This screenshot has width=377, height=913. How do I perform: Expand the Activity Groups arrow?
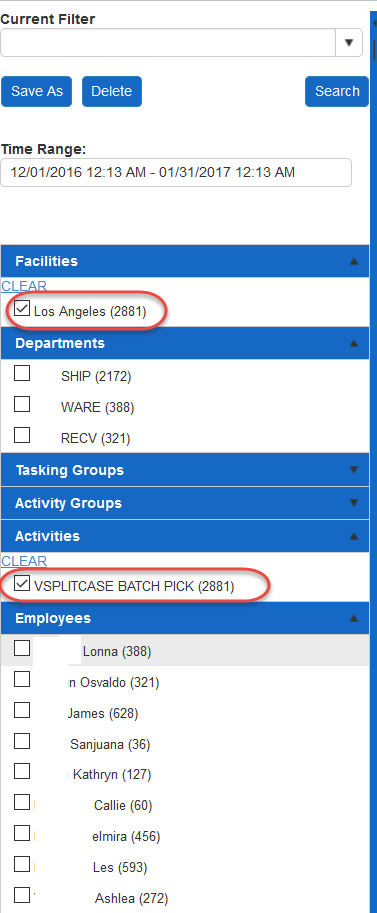[353, 502]
